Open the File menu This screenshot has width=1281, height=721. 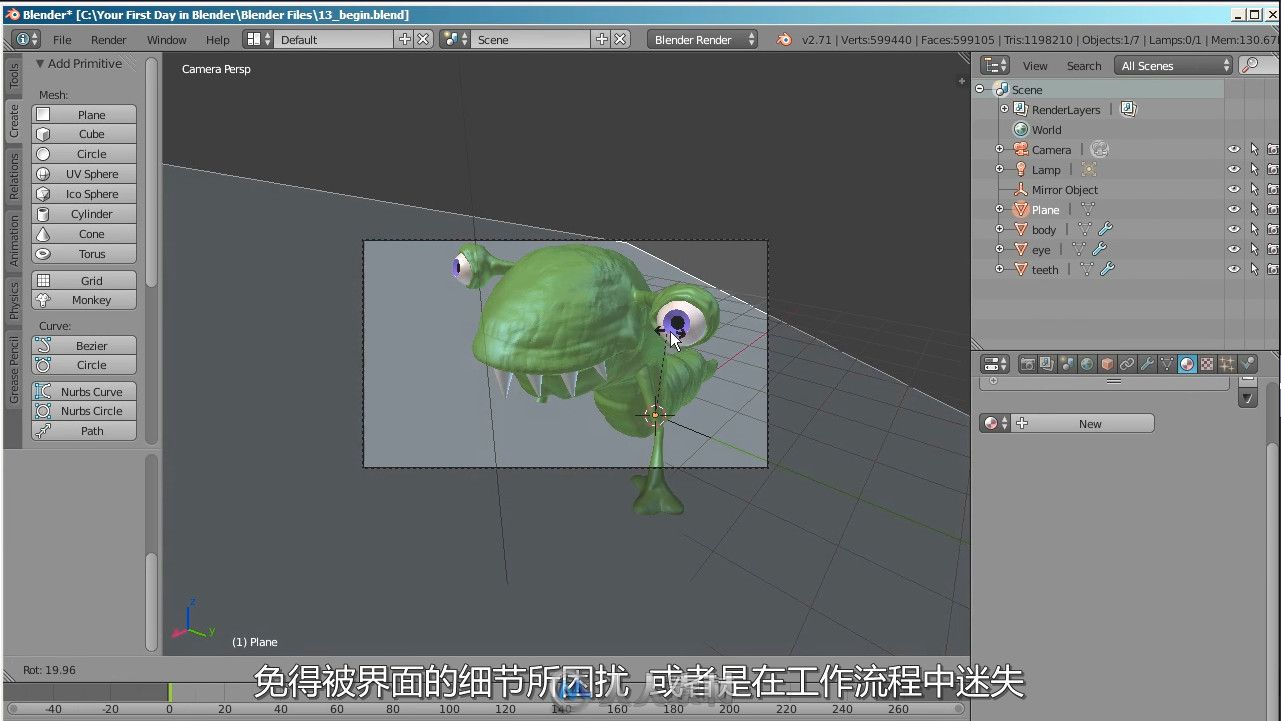pyautogui.click(x=62, y=40)
